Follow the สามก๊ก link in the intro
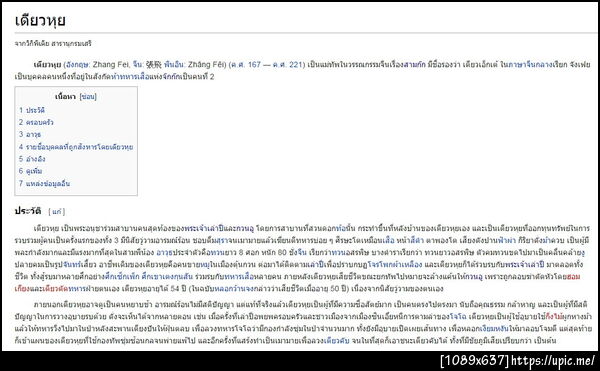Screen dimensions: 600x371 click(x=414, y=64)
